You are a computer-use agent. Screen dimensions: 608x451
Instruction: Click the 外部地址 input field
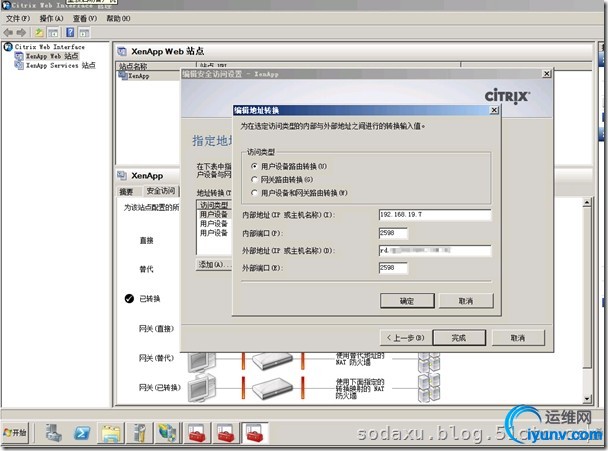point(435,251)
